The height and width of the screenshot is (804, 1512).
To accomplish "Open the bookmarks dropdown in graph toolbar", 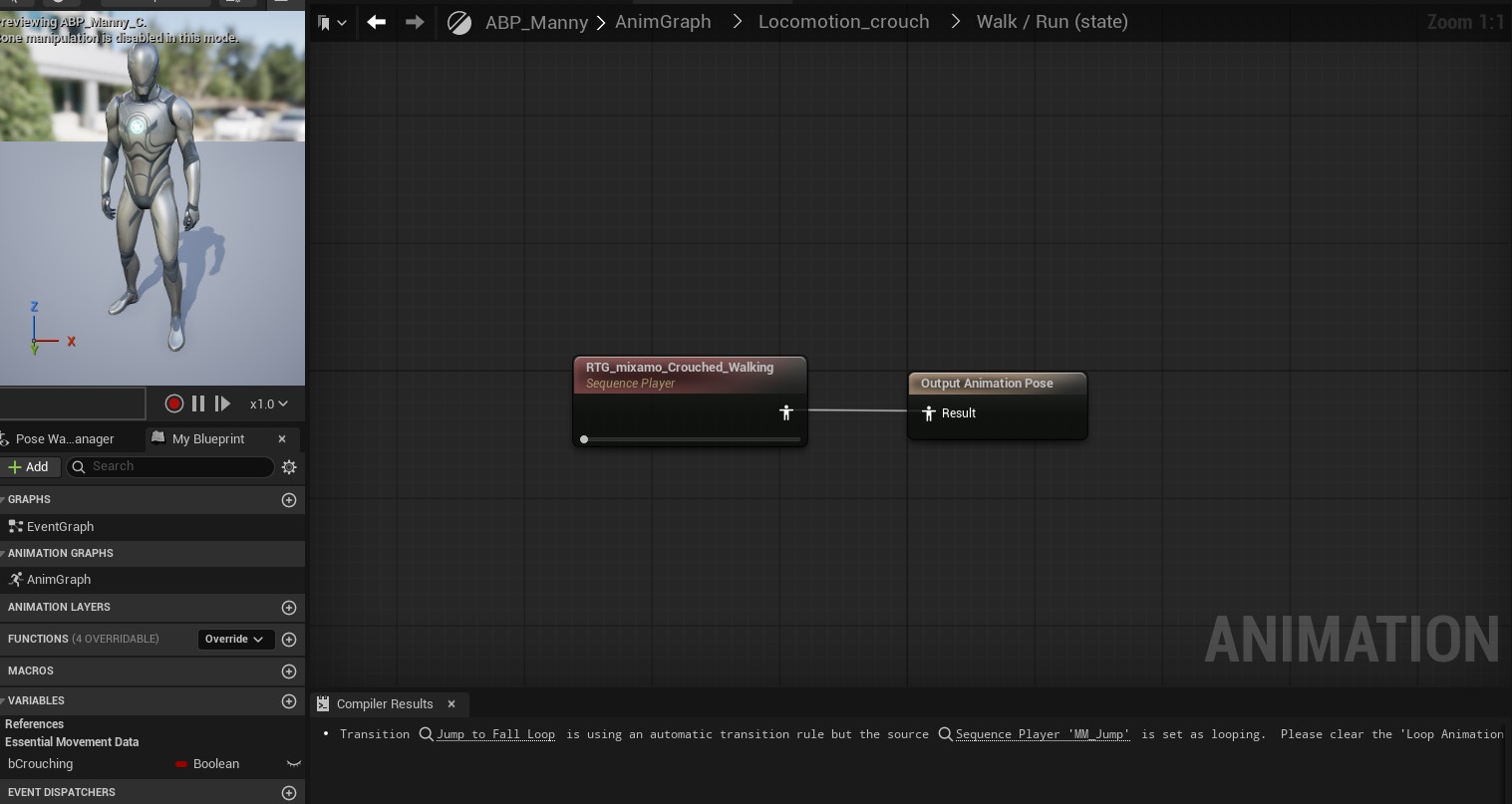I will pos(332,22).
